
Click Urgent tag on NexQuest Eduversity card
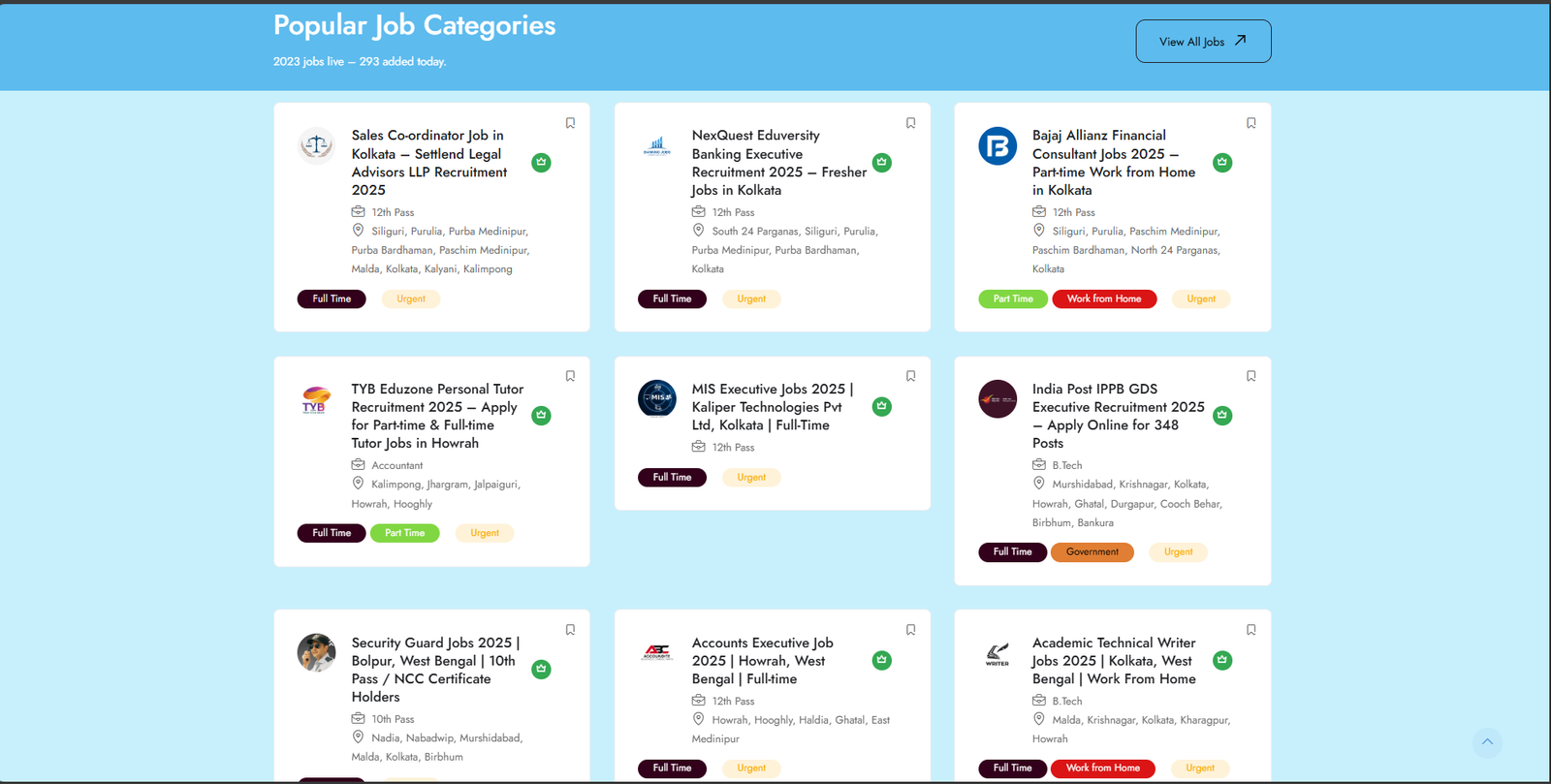tap(751, 298)
